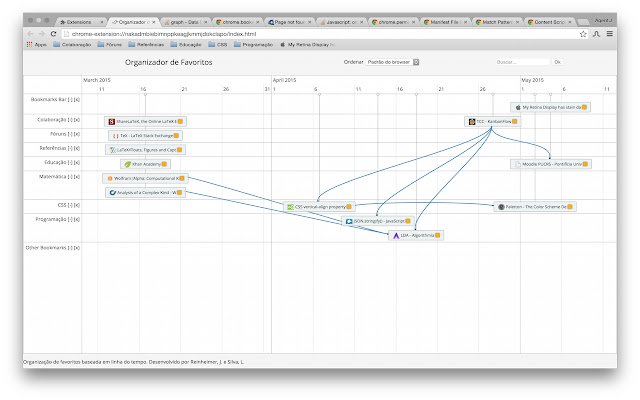Click the JSON.stringify card's favicon
The height and width of the screenshot is (400, 640).
pyautogui.click(x=349, y=221)
